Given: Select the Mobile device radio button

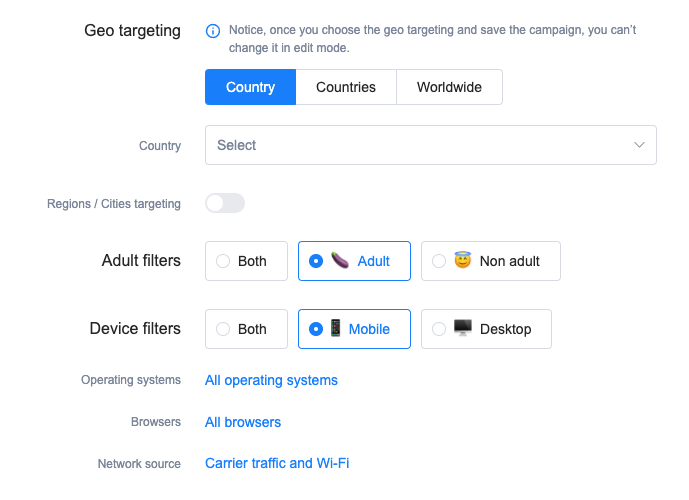Looking at the screenshot, I should click(x=316, y=329).
